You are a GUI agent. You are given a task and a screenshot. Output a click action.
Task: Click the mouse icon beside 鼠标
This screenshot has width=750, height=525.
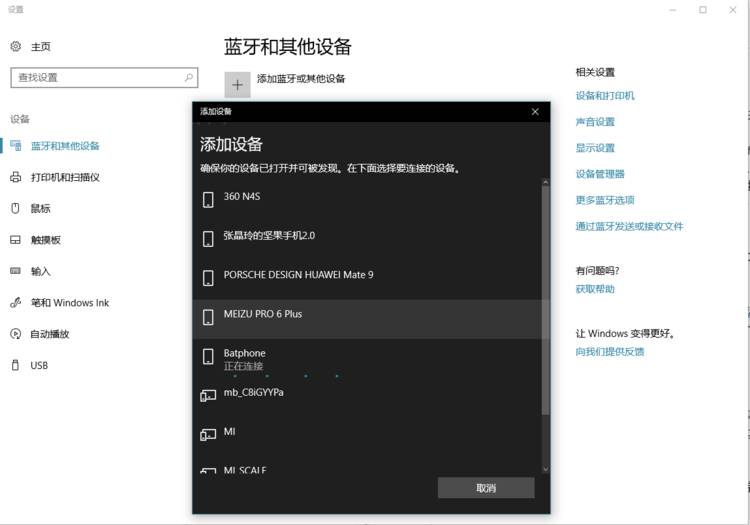click(15, 208)
